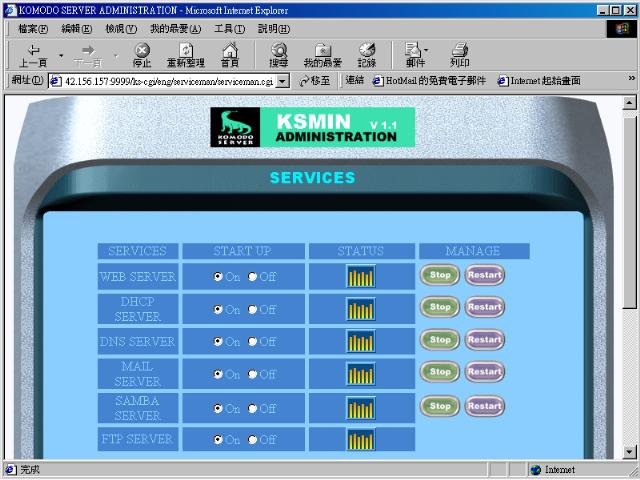Open the Back button history dropdown arrow
640x480 pixels.
coord(61,54)
